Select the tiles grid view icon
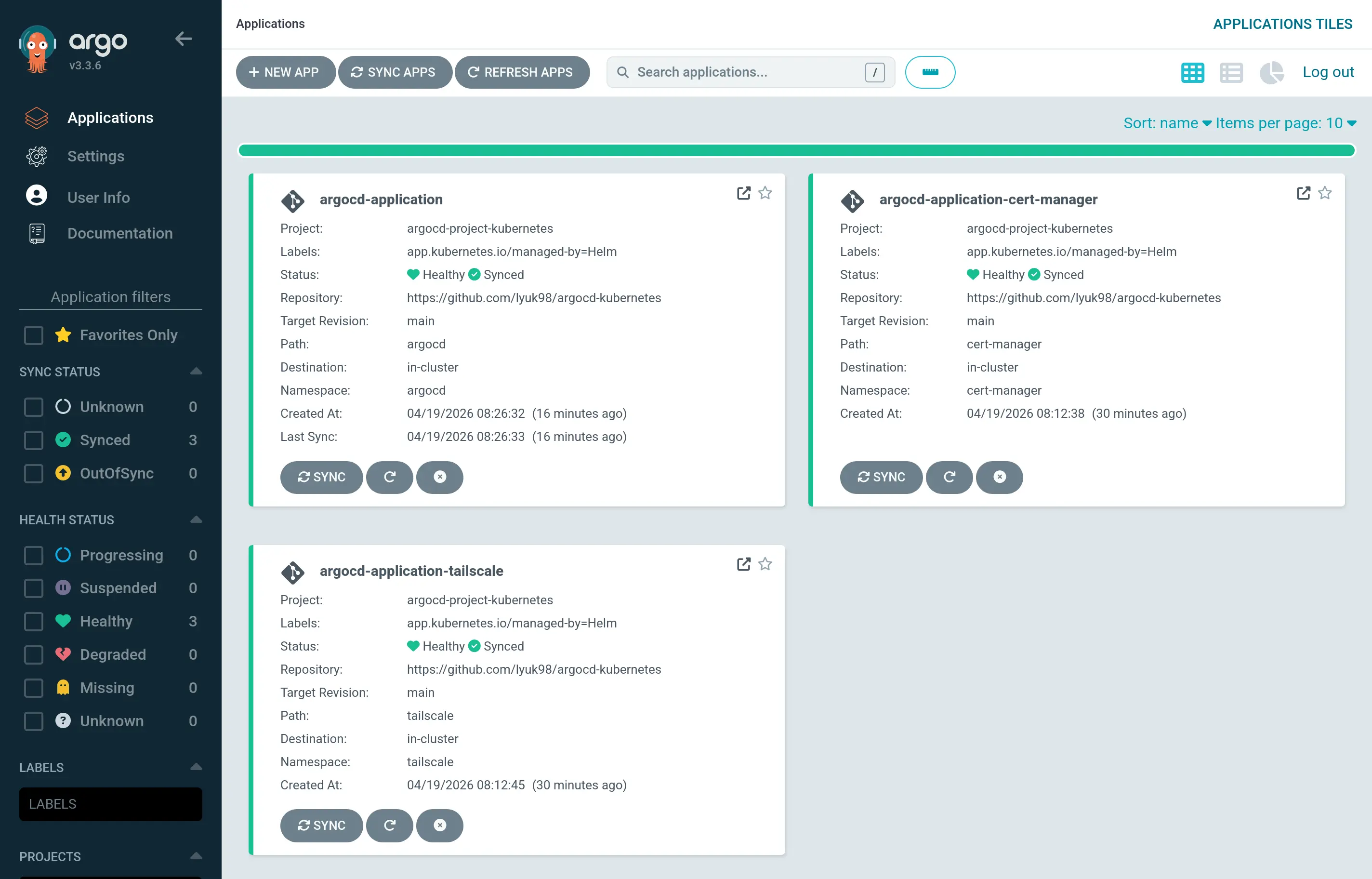 pyautogui.click(x=1192, y=72)
